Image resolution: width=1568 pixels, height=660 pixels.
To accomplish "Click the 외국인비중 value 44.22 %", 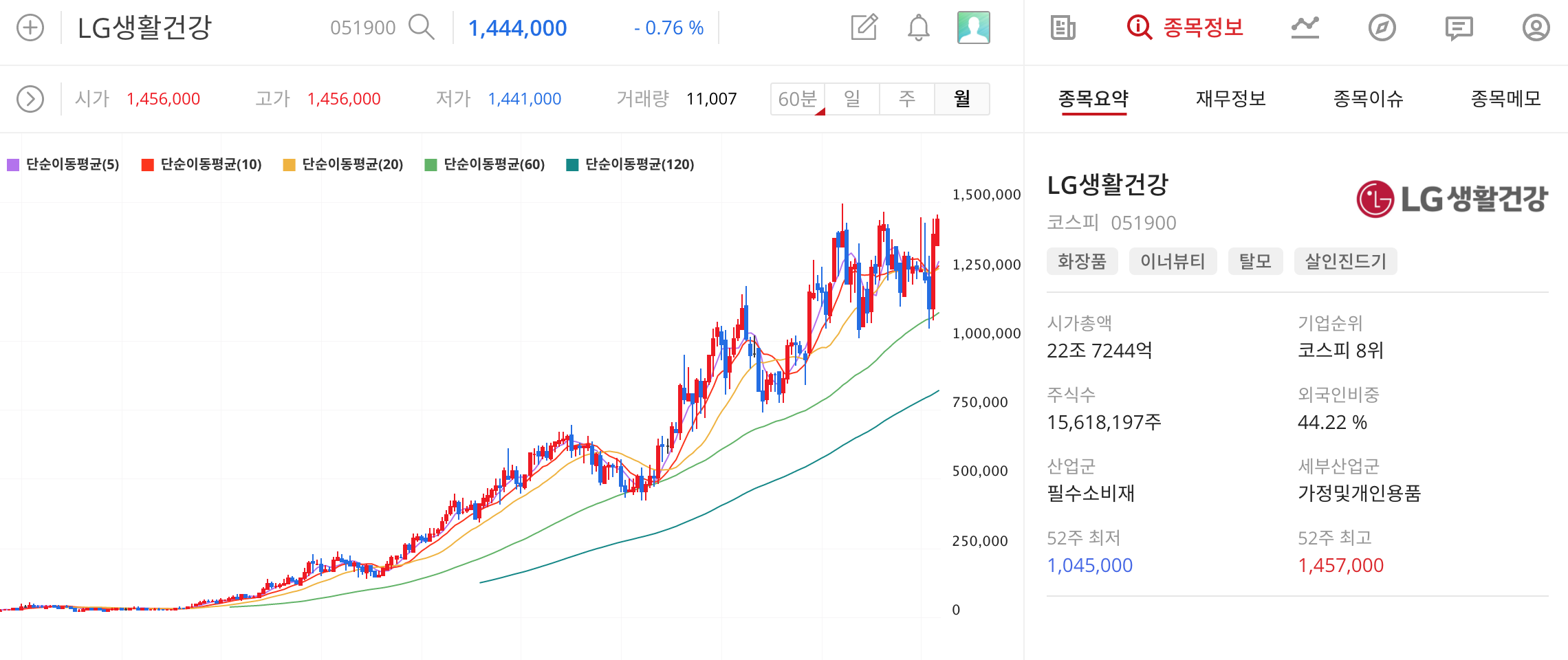I will coord(1333,422).
